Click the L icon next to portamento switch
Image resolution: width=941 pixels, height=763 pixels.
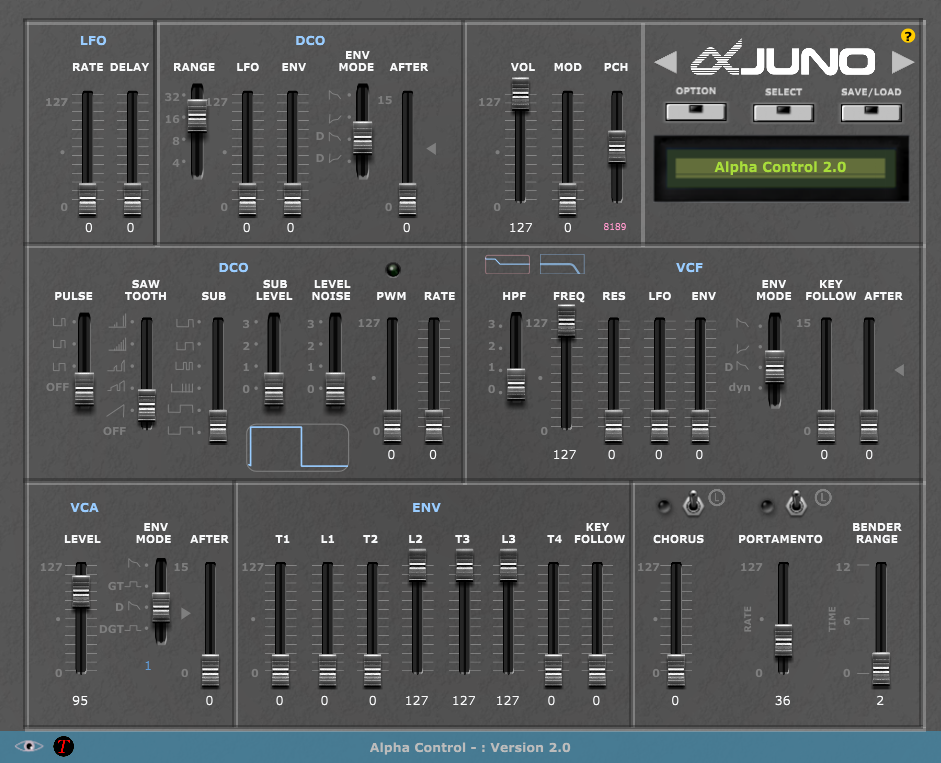coord(823,498)
